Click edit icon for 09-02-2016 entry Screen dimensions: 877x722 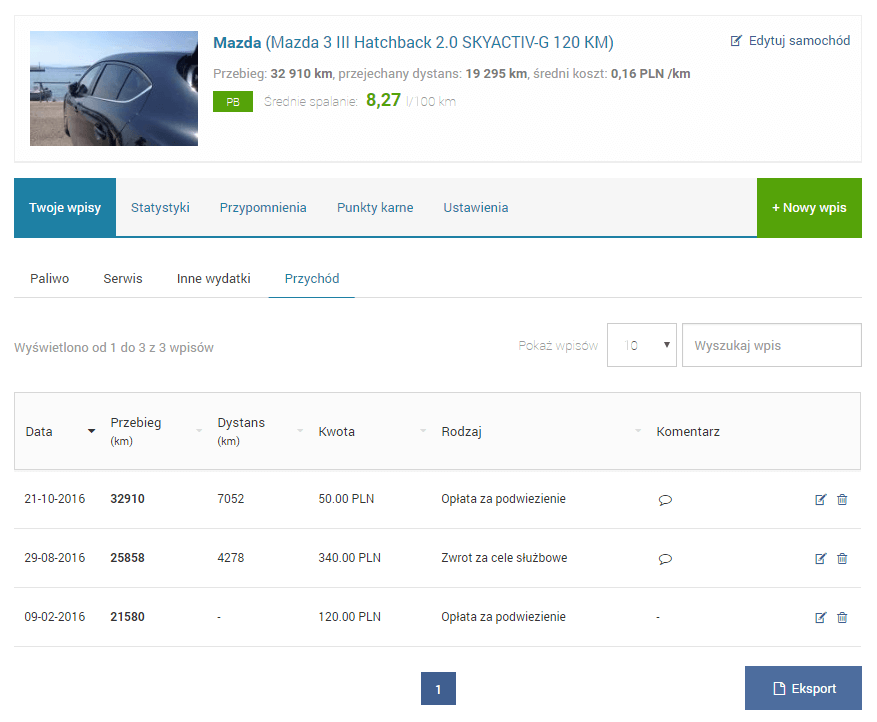pyautogui.click(x=821, y=618)
